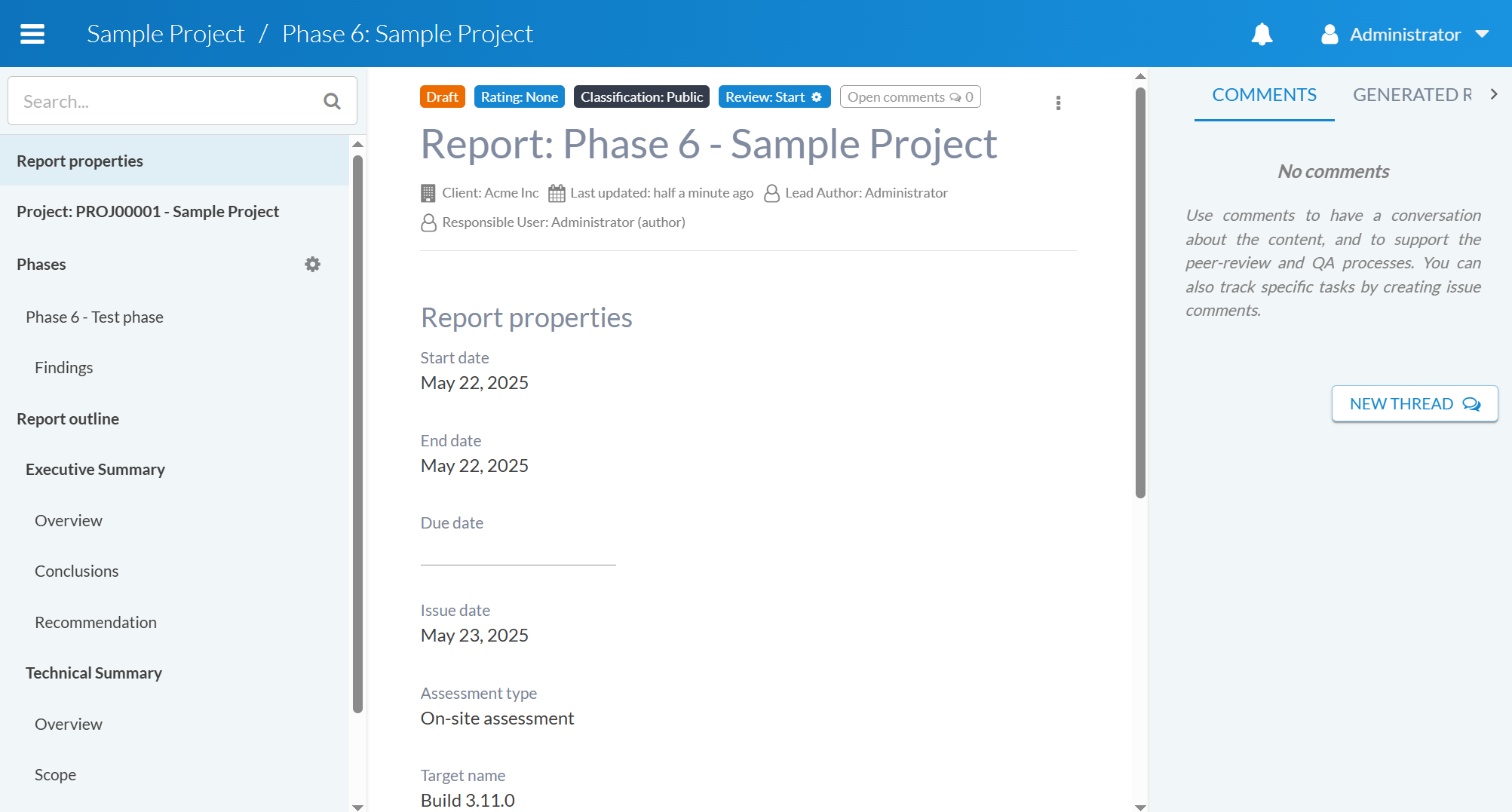Open the Open comments counter badge
This screenshot has height=812, width=1512.
tap(909, 97)
